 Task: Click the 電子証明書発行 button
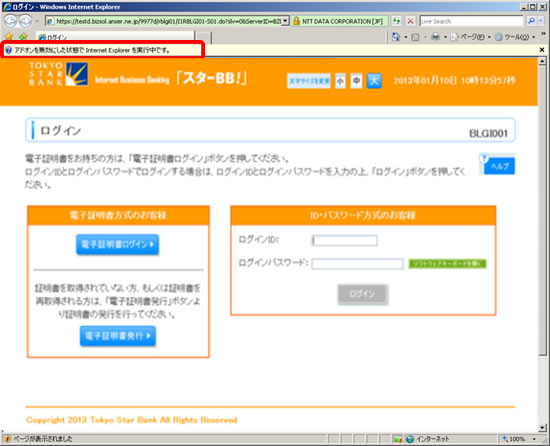pos(118,336)
